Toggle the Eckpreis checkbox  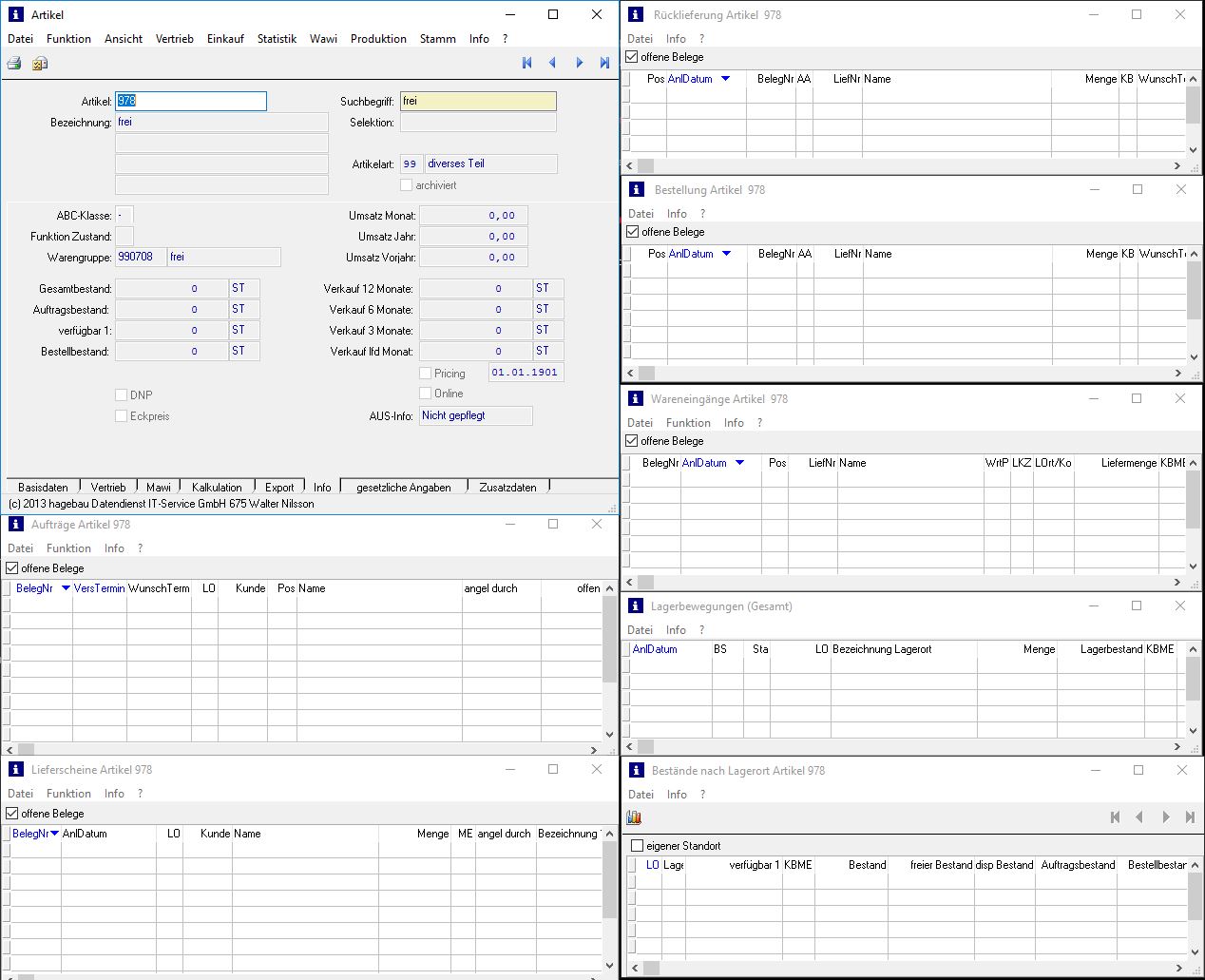(121, 416)
